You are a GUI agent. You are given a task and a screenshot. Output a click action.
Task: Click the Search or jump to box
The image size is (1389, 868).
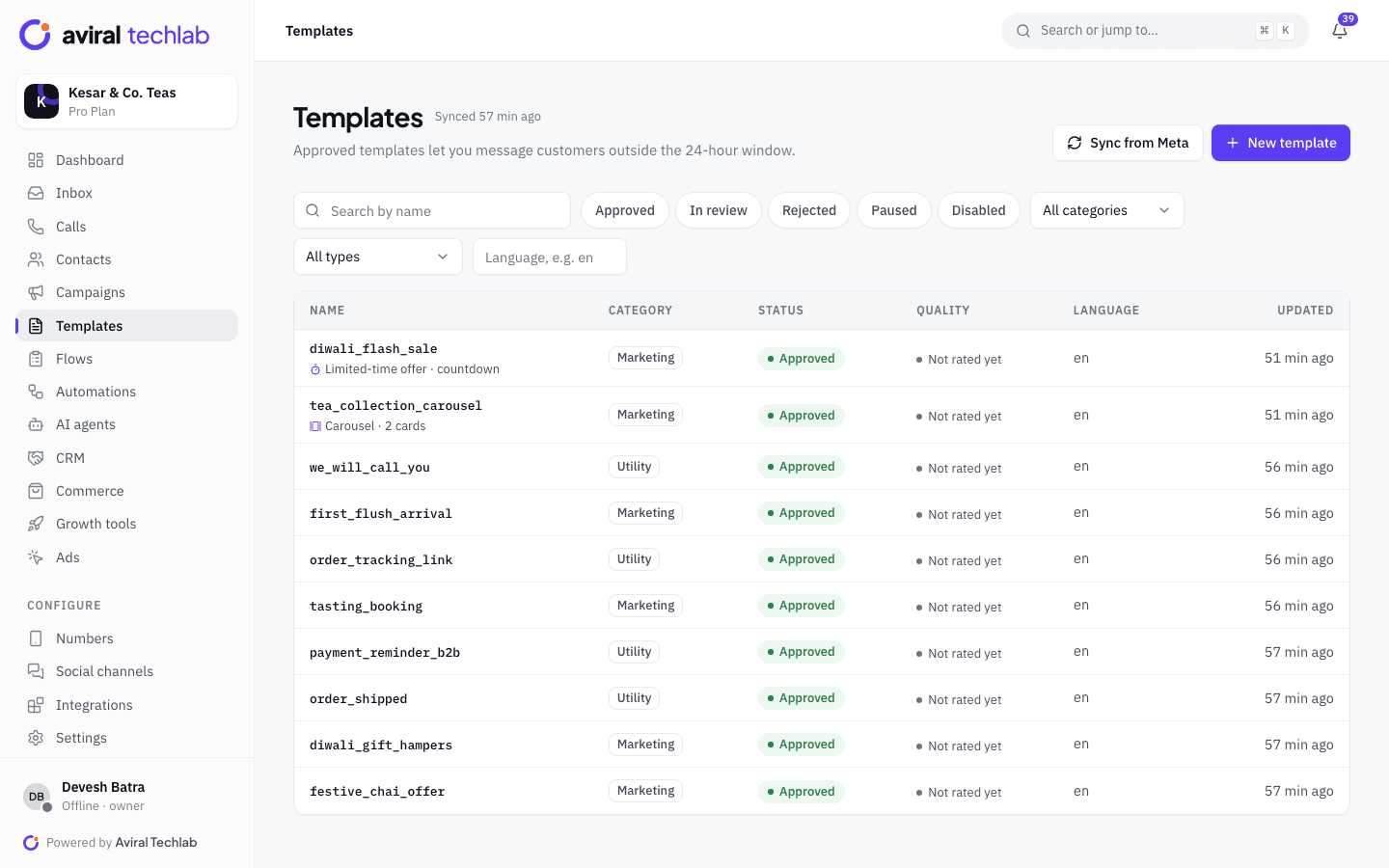1156,31
